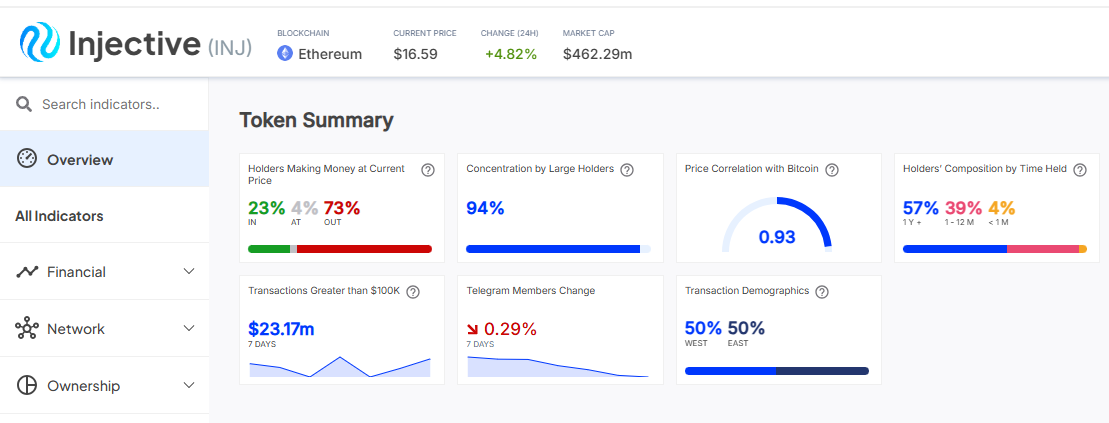
Task: Open the Transaction Demographics title
Action: coord(747,291)
